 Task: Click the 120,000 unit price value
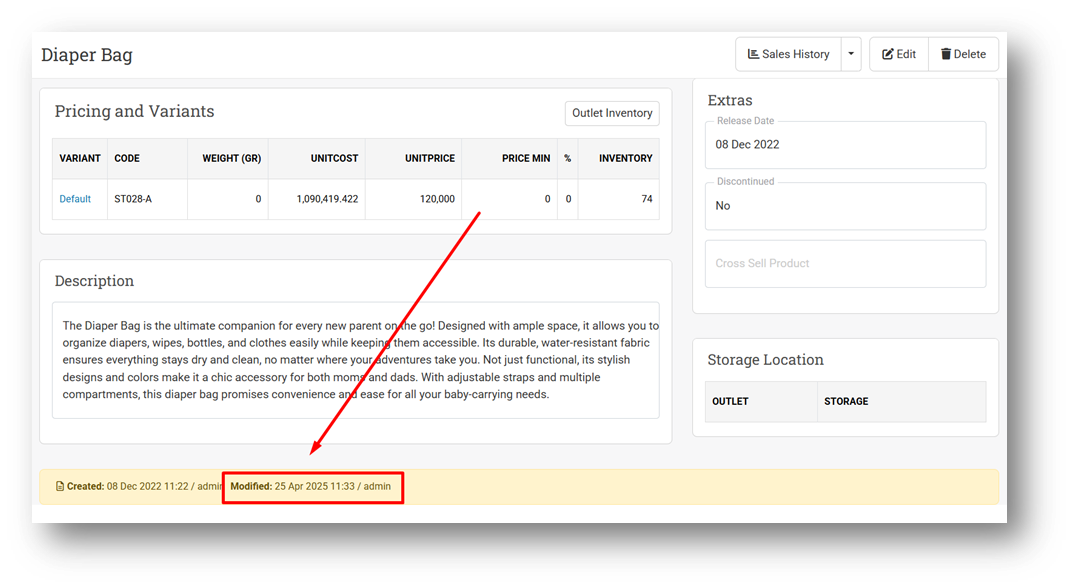(x=437, y=199)
